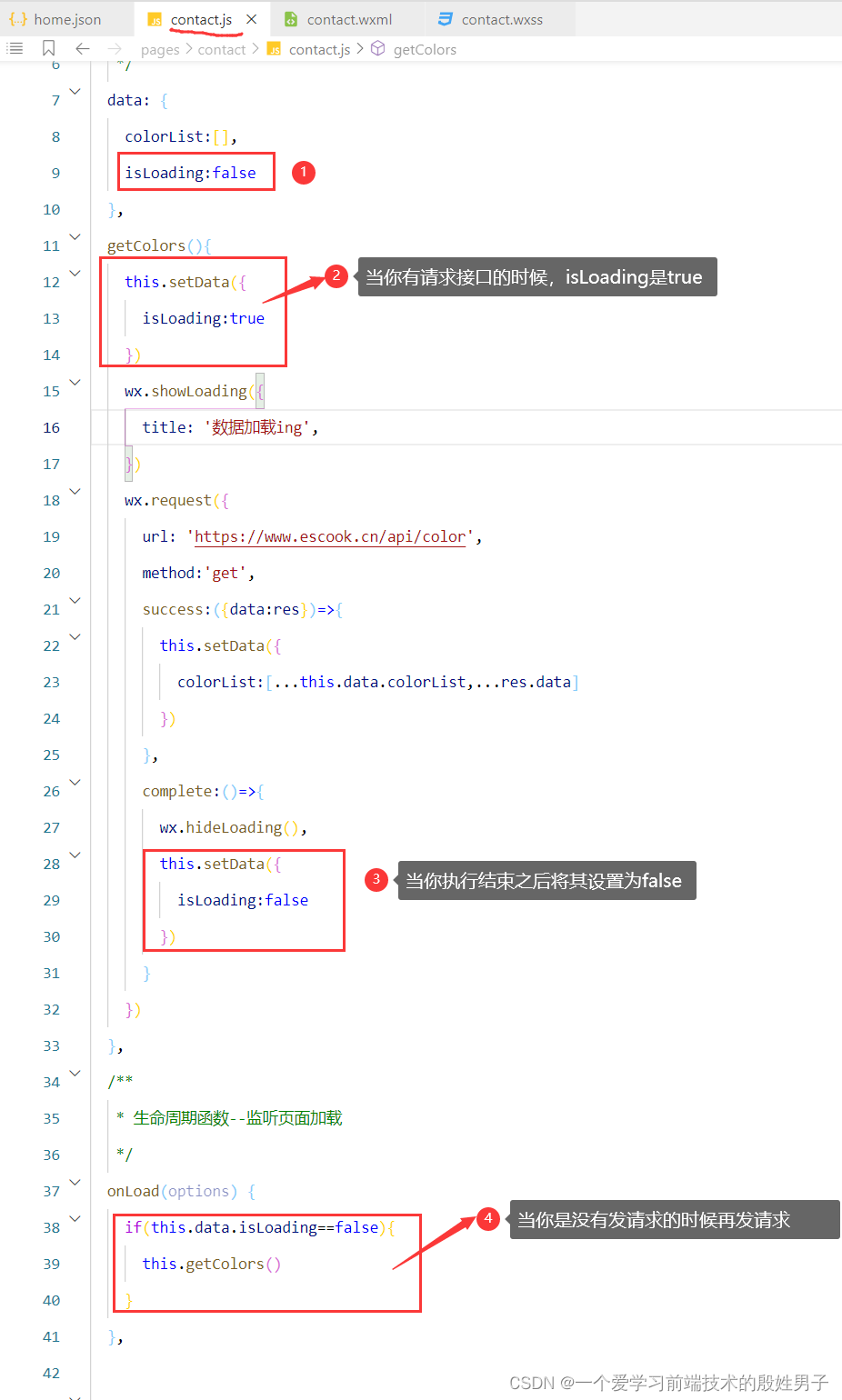Collapse the getColors function at line 11

pyautogui.click(x=75, y=236)
